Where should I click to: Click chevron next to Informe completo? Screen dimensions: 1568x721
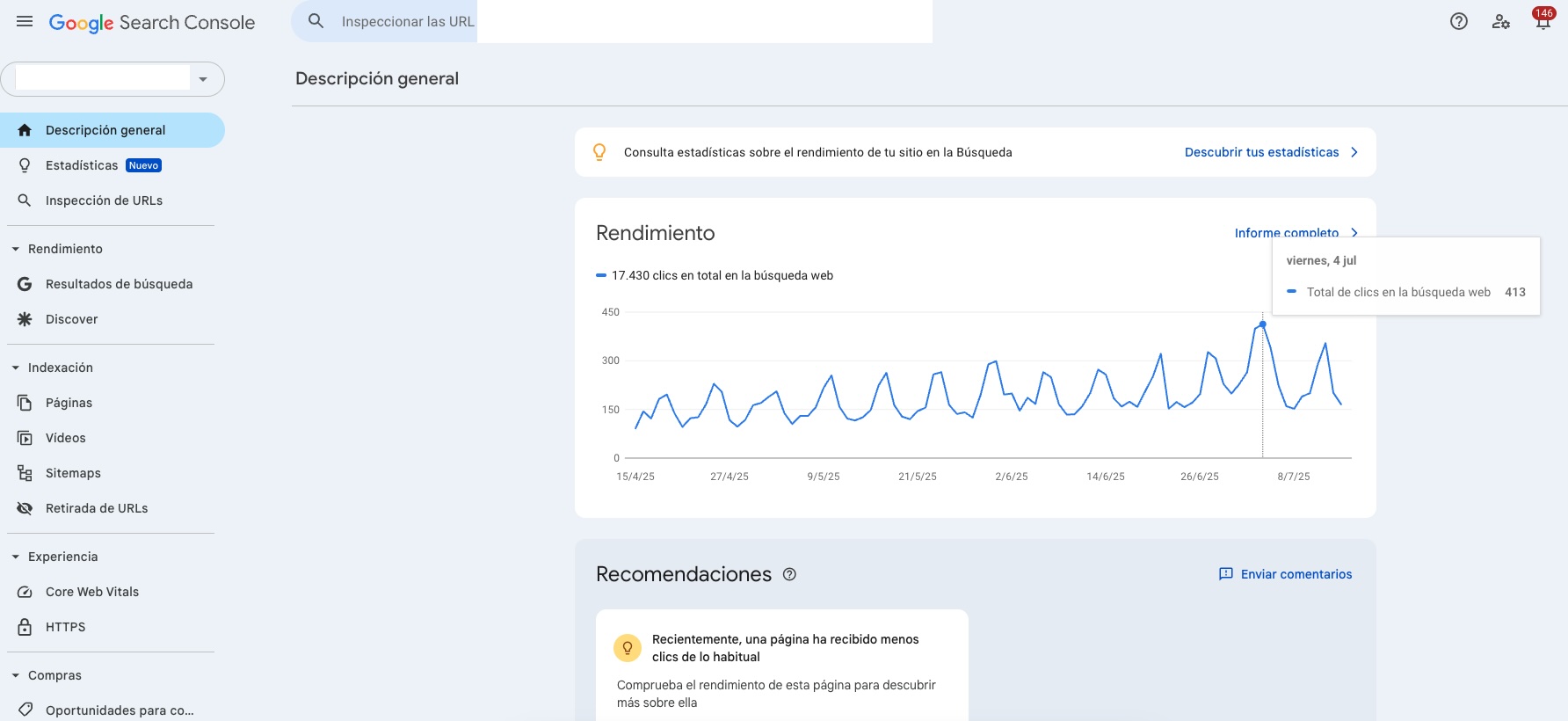[x=1354, y=232]
